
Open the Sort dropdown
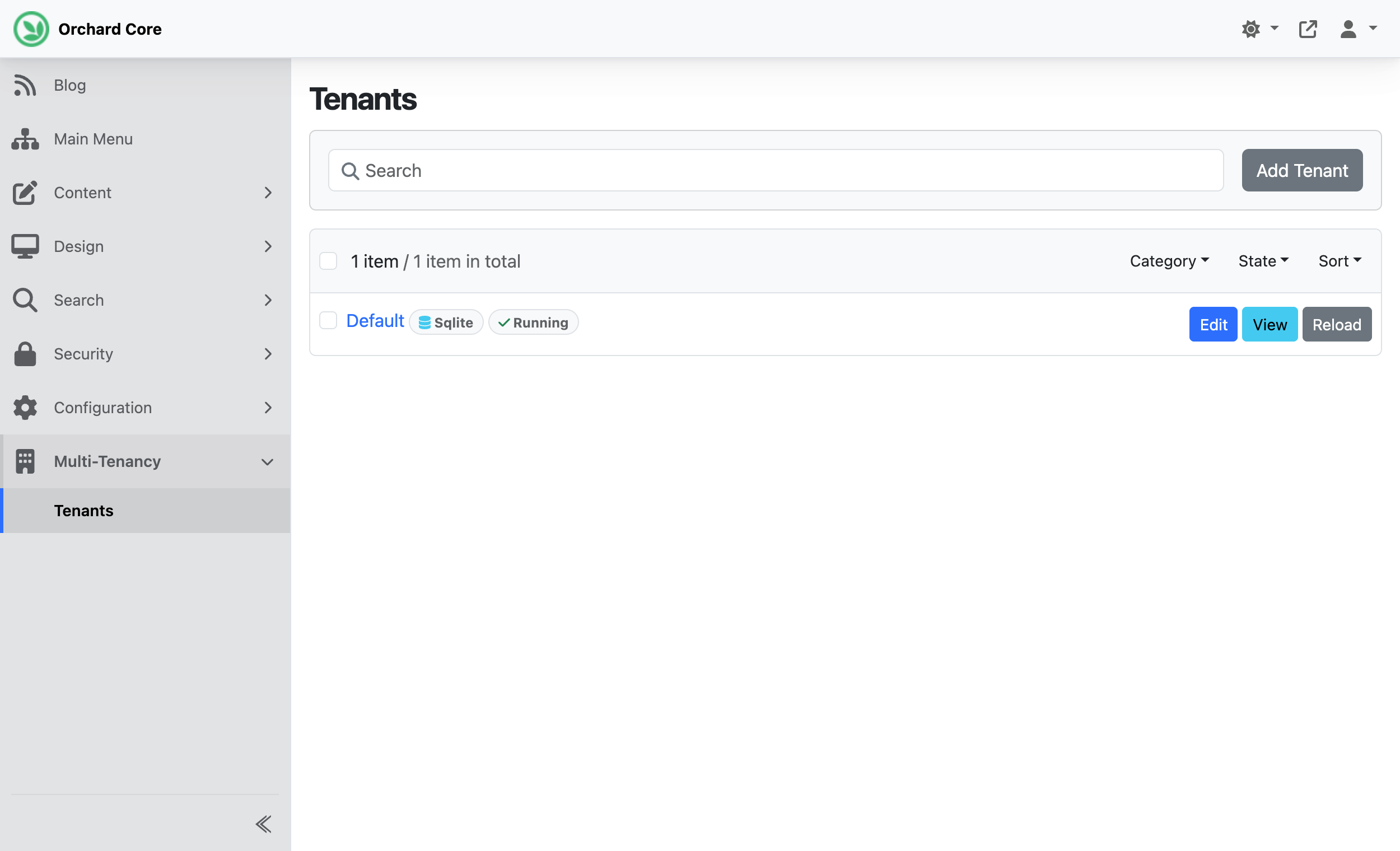[x=1339, y=261]
